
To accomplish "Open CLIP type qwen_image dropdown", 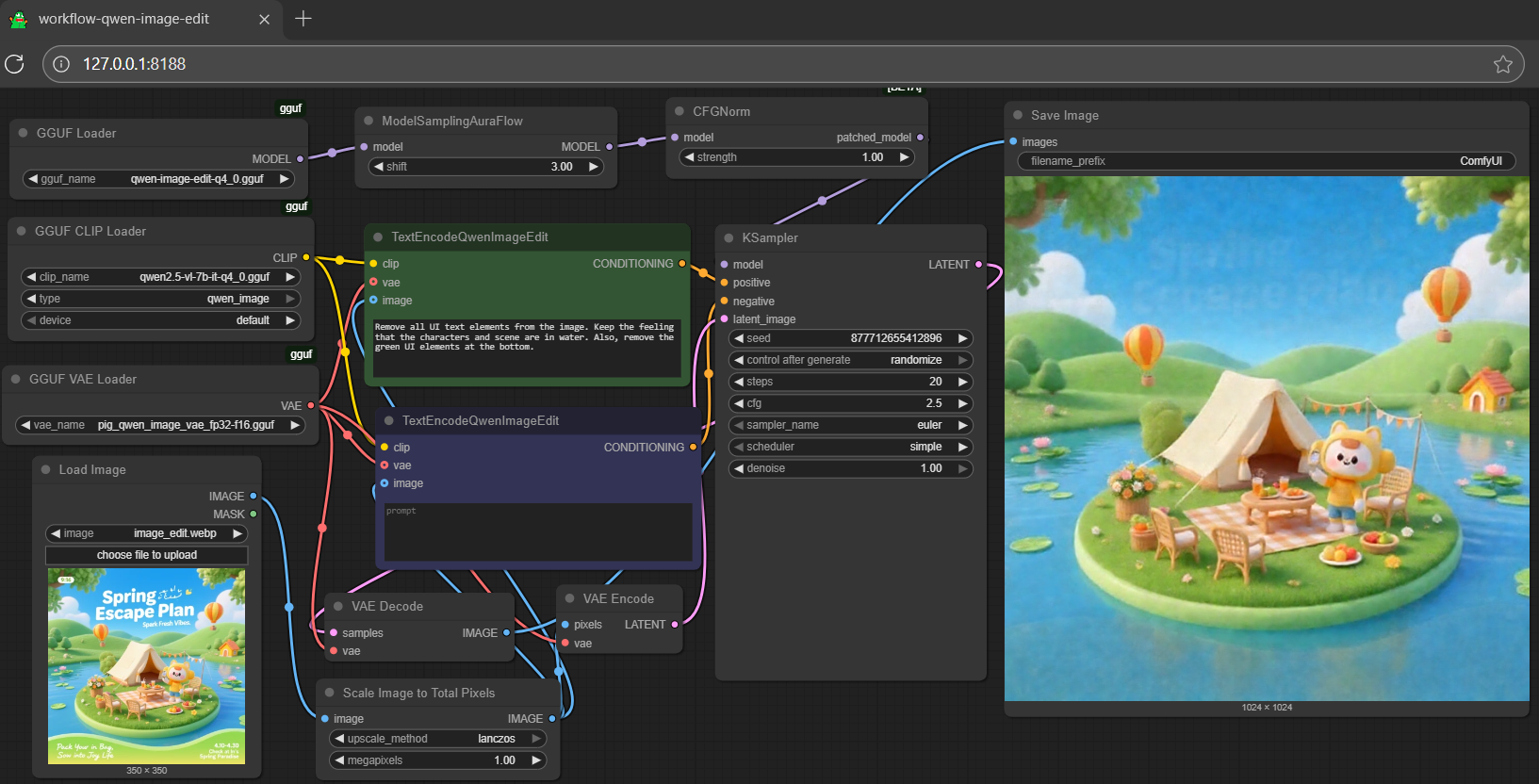I will pos(160,299).
